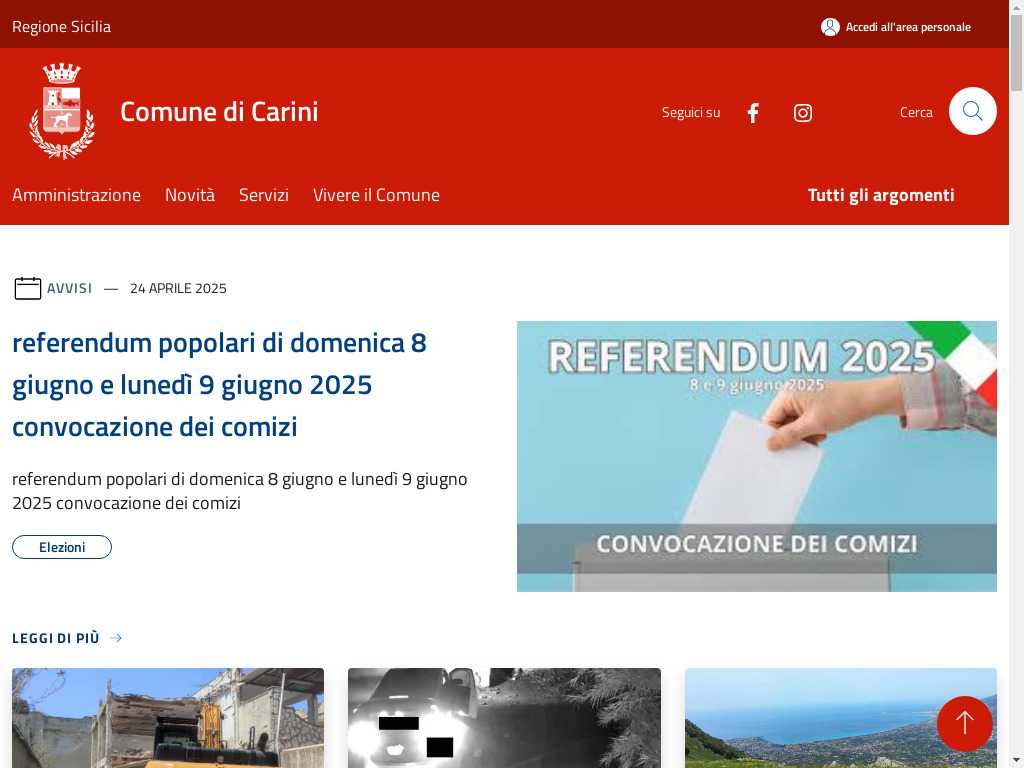This screenshot has height=768, width=1024.
Task: Click the referendum summary paragraph text
Action: click(x=240, y=491)
